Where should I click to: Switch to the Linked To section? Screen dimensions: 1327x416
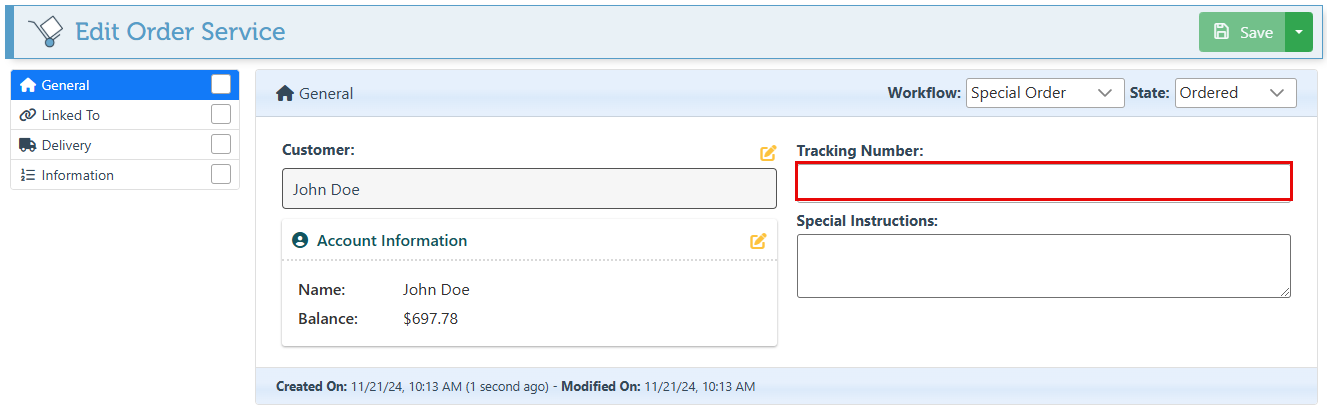(x=71, y=115)
